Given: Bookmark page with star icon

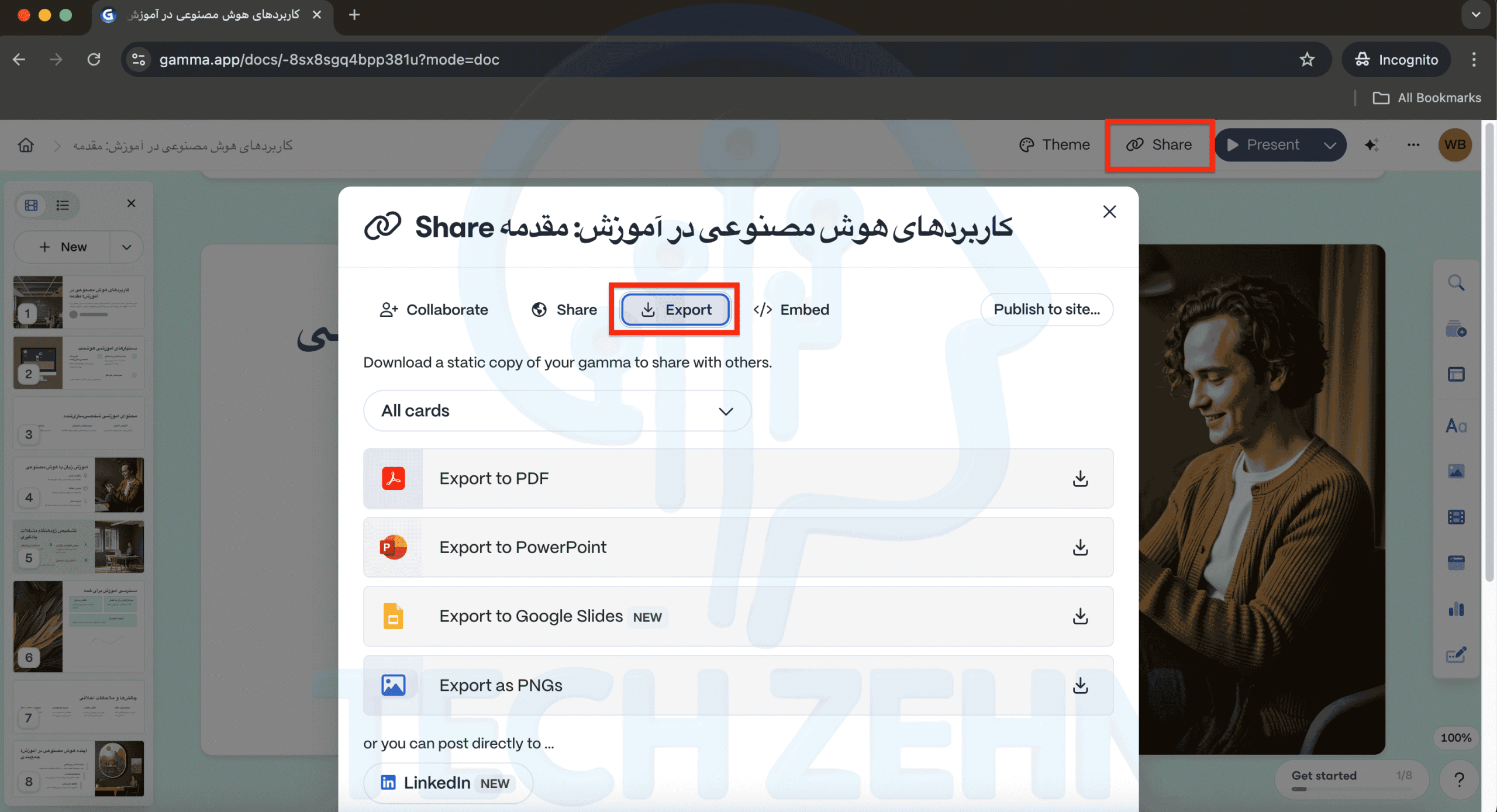Looking at the screenshot, I should (1307, 59).
